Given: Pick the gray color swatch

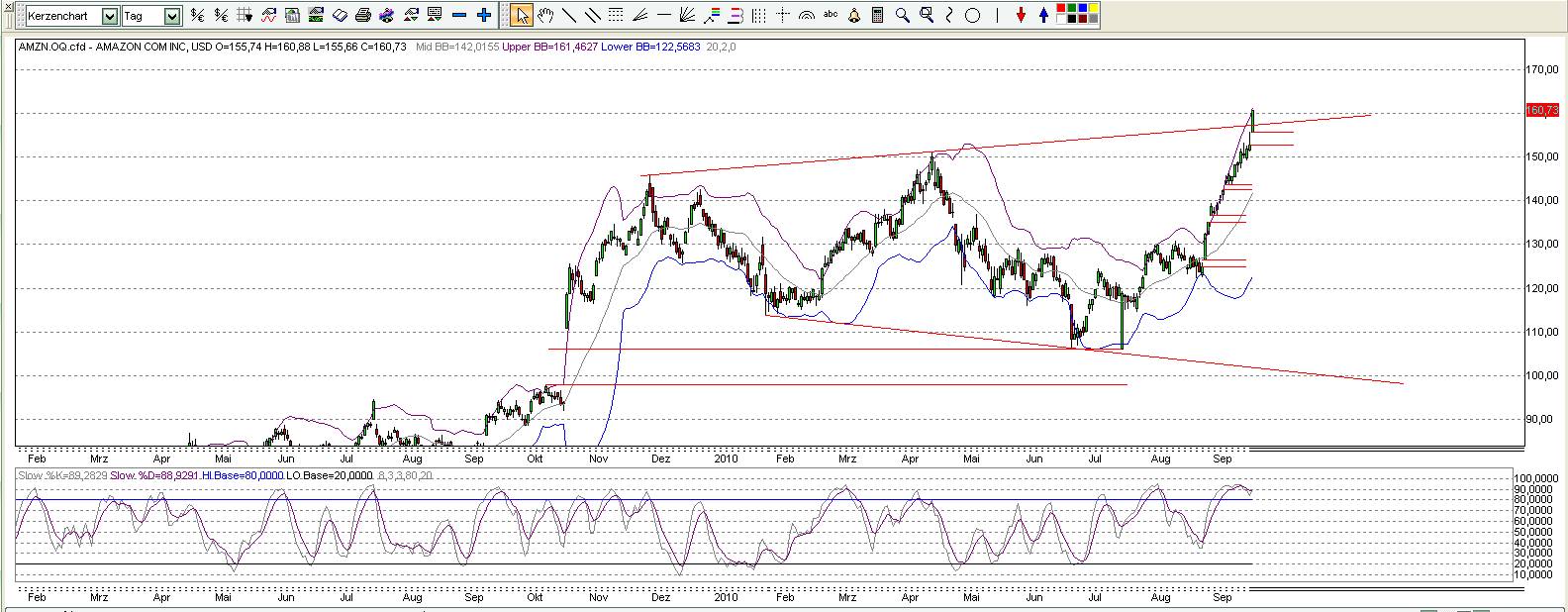Looking at the screenshot, I should 1094,19.
